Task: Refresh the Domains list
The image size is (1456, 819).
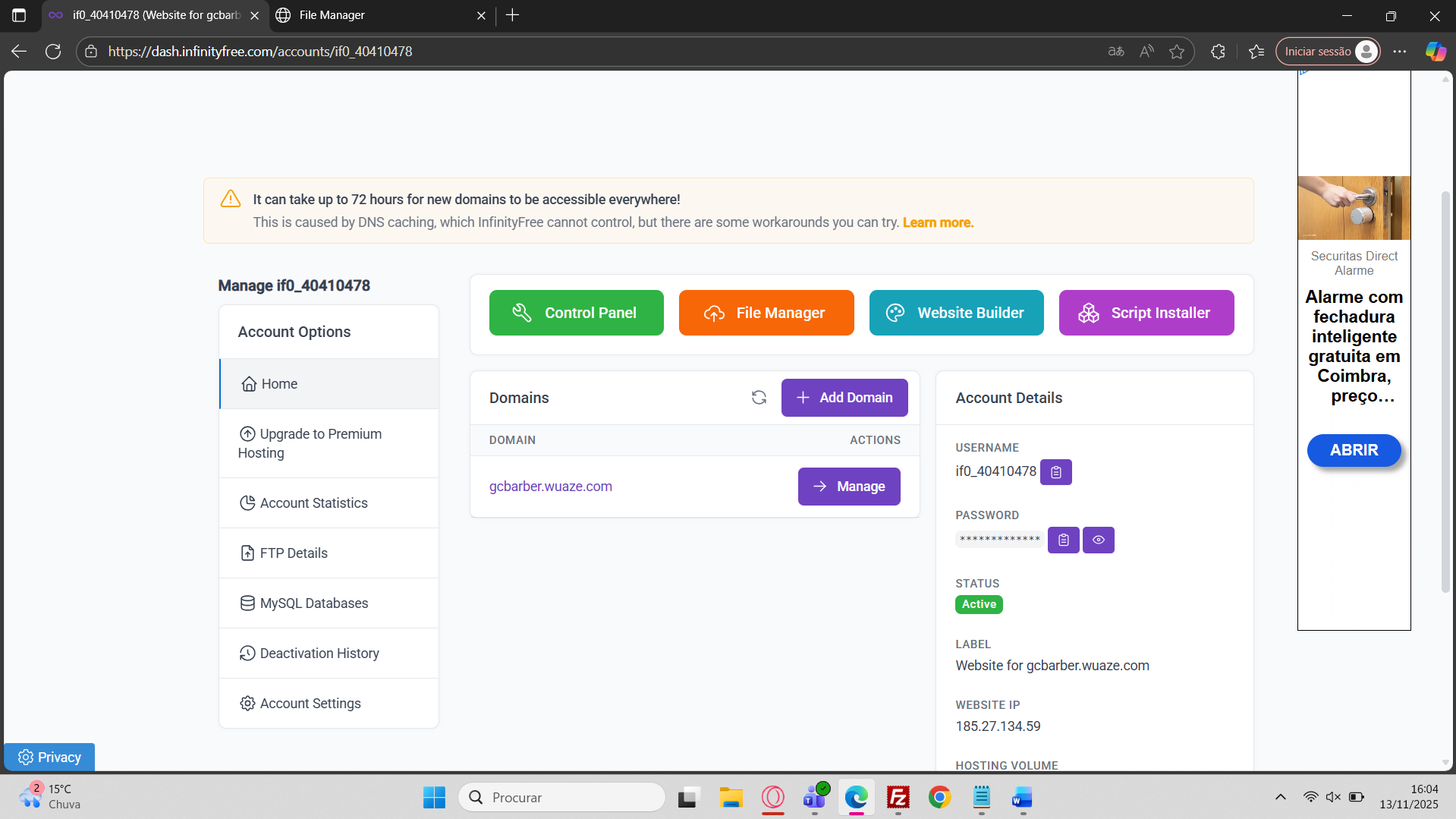Action: pyautogui.click(x=759, y=398)
